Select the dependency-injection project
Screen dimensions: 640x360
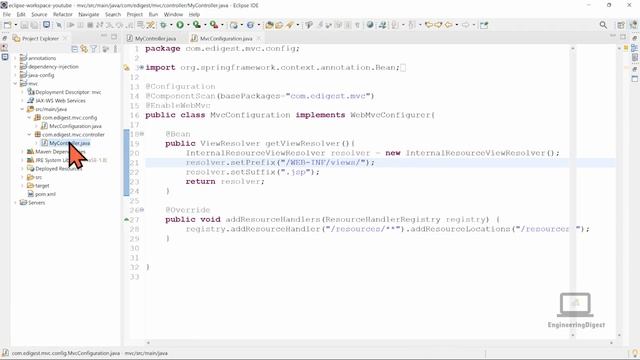(53, 67)
